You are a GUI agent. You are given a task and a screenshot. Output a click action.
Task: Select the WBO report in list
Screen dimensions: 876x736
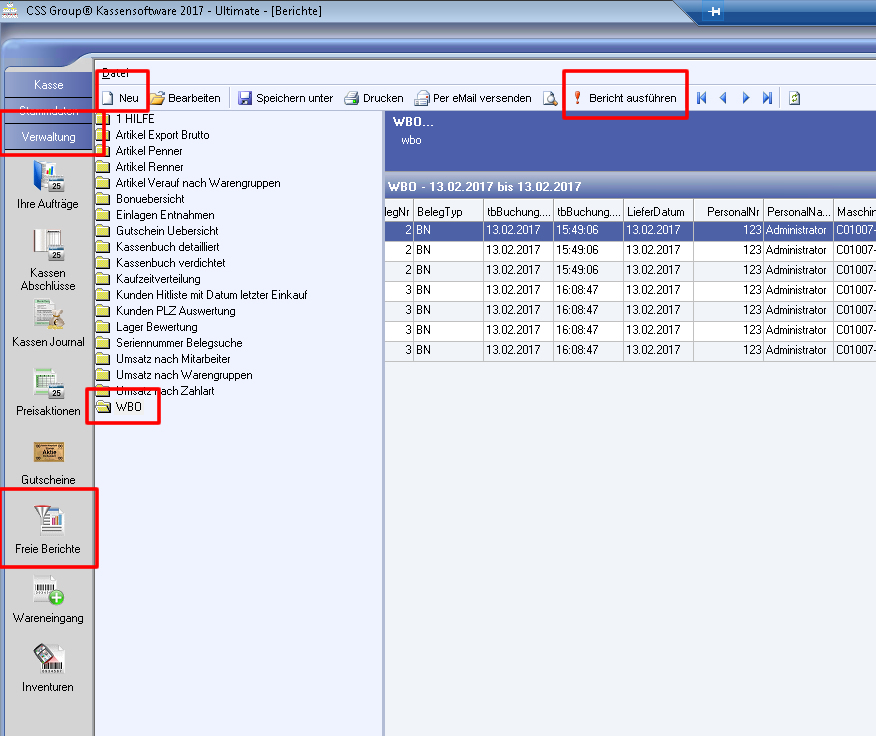coord(128,407)
